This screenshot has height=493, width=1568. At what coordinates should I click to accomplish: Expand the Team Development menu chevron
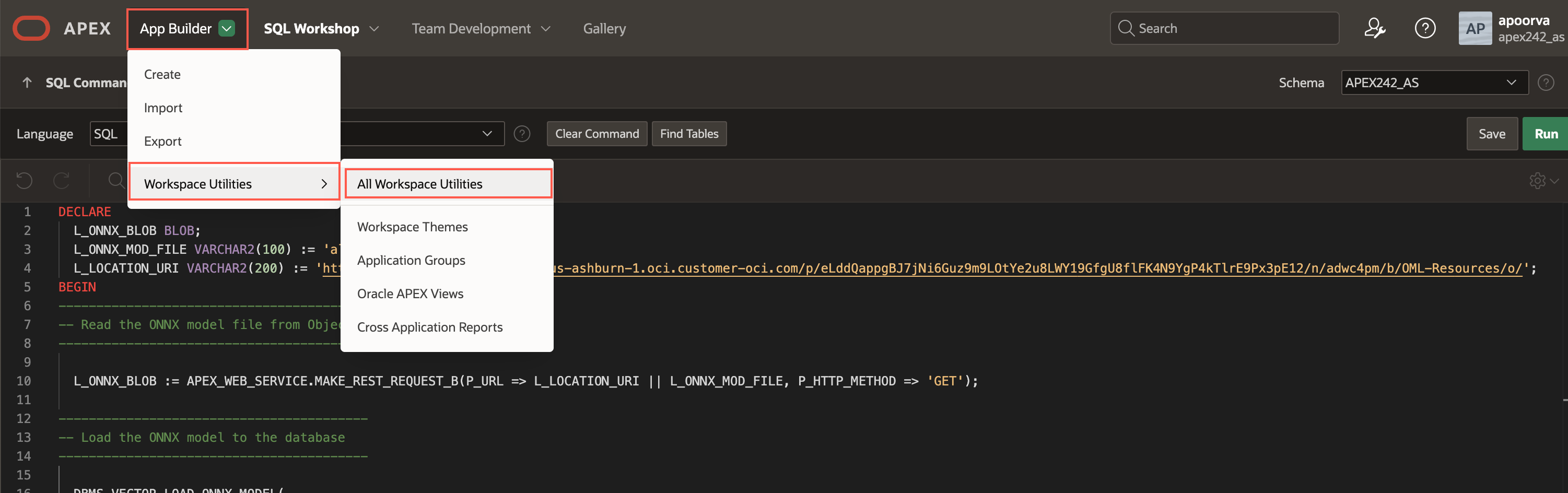tap(545, 29)
